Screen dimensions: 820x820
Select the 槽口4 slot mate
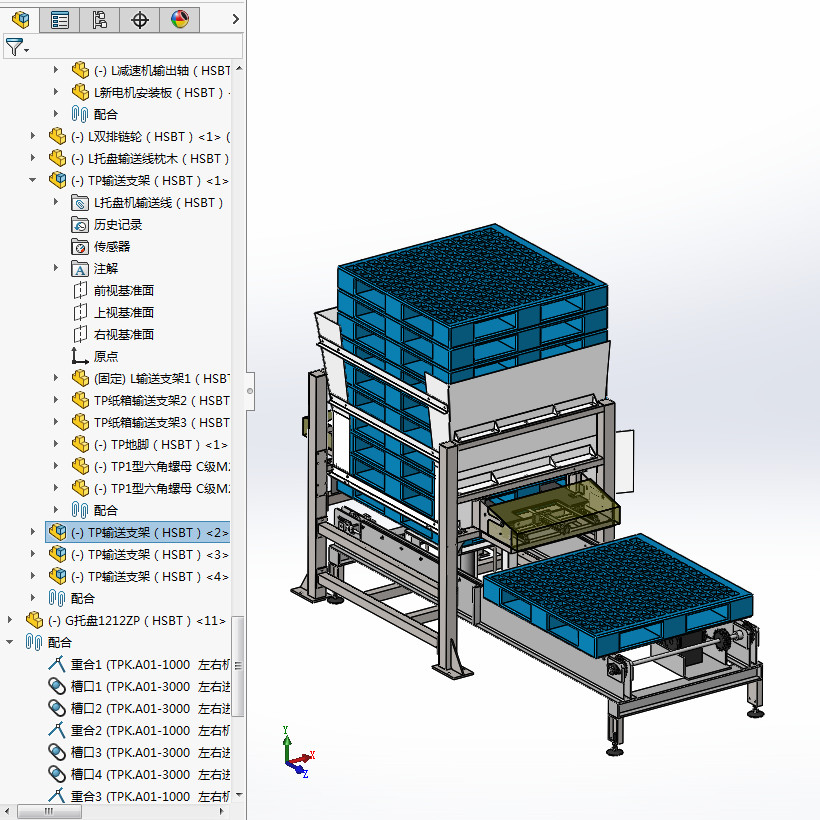click(139, 775)
